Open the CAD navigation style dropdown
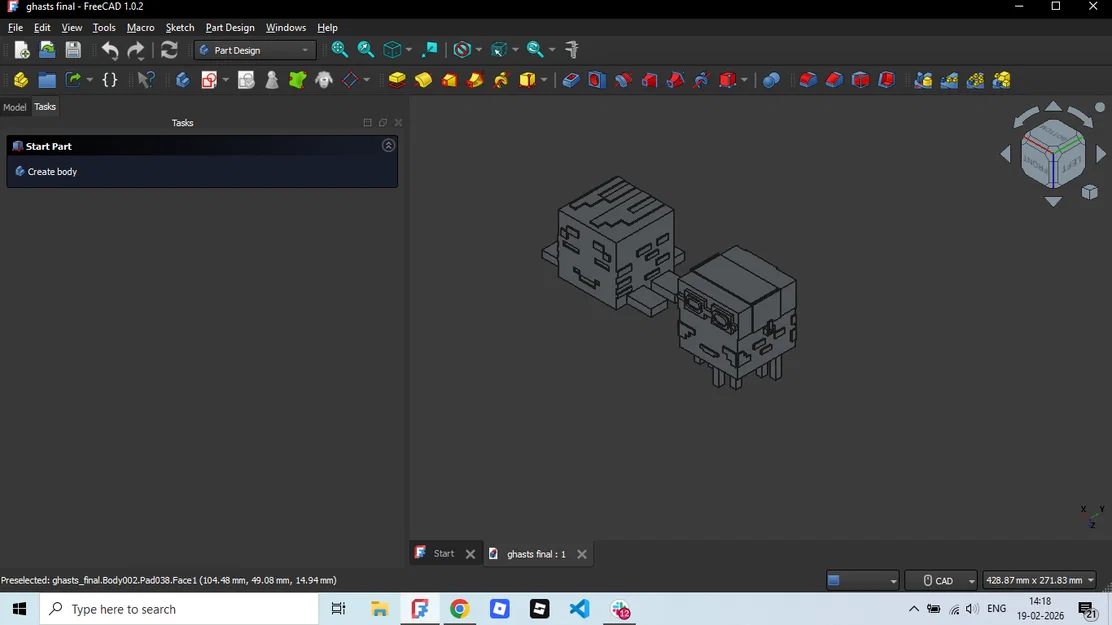 click(942, 580)
